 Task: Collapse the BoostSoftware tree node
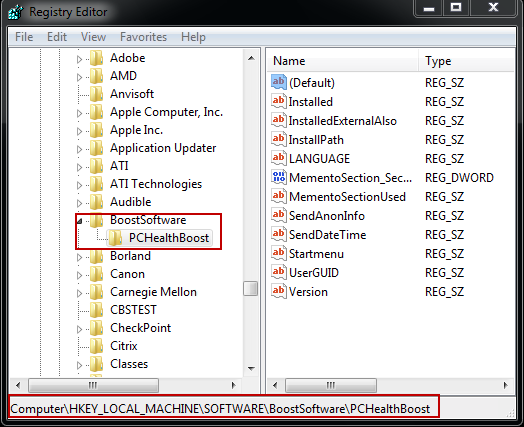80,221
